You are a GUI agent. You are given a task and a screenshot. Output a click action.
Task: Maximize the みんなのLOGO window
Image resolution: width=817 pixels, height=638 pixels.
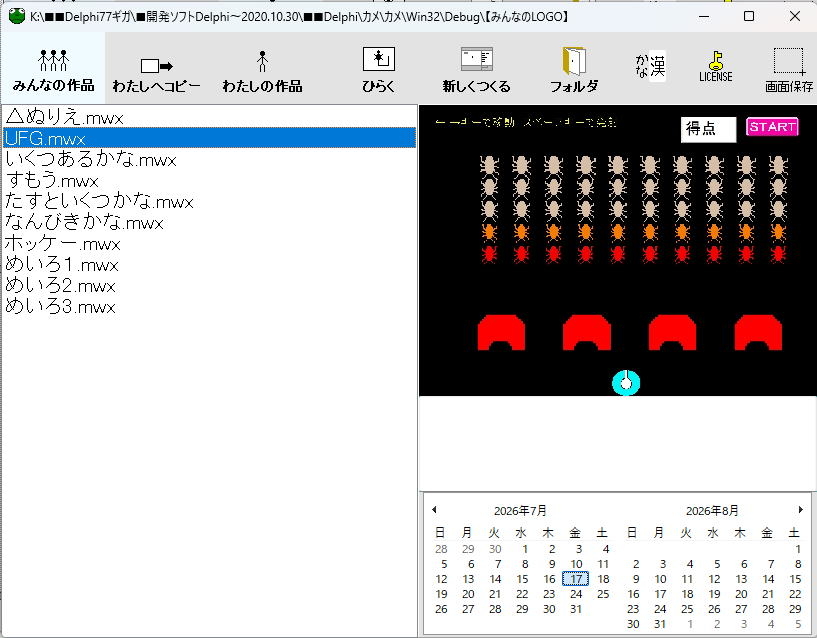point(749,16)
